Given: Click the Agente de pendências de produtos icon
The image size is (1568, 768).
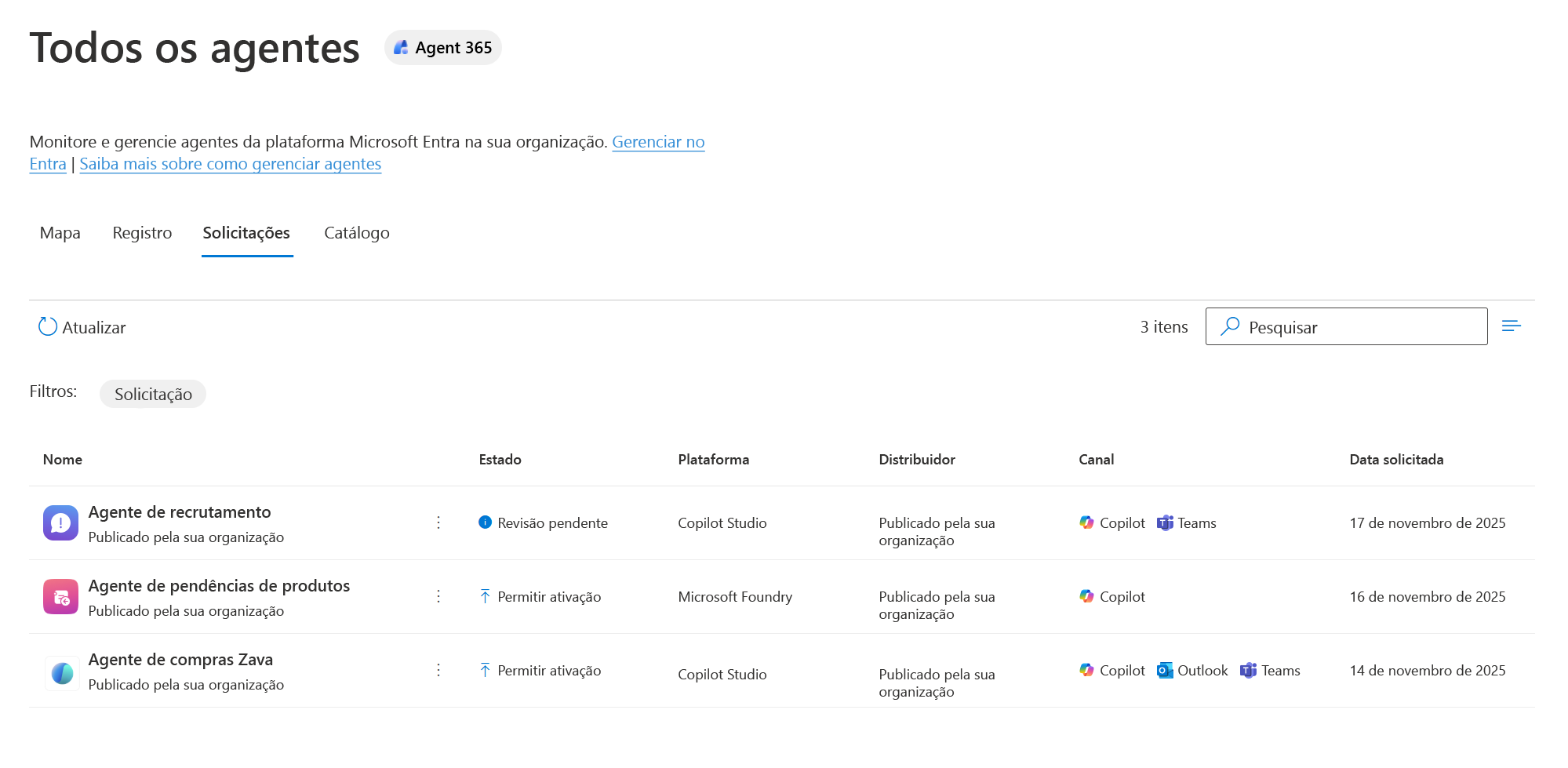Looking at the screenshot, I should coord(60,597).
